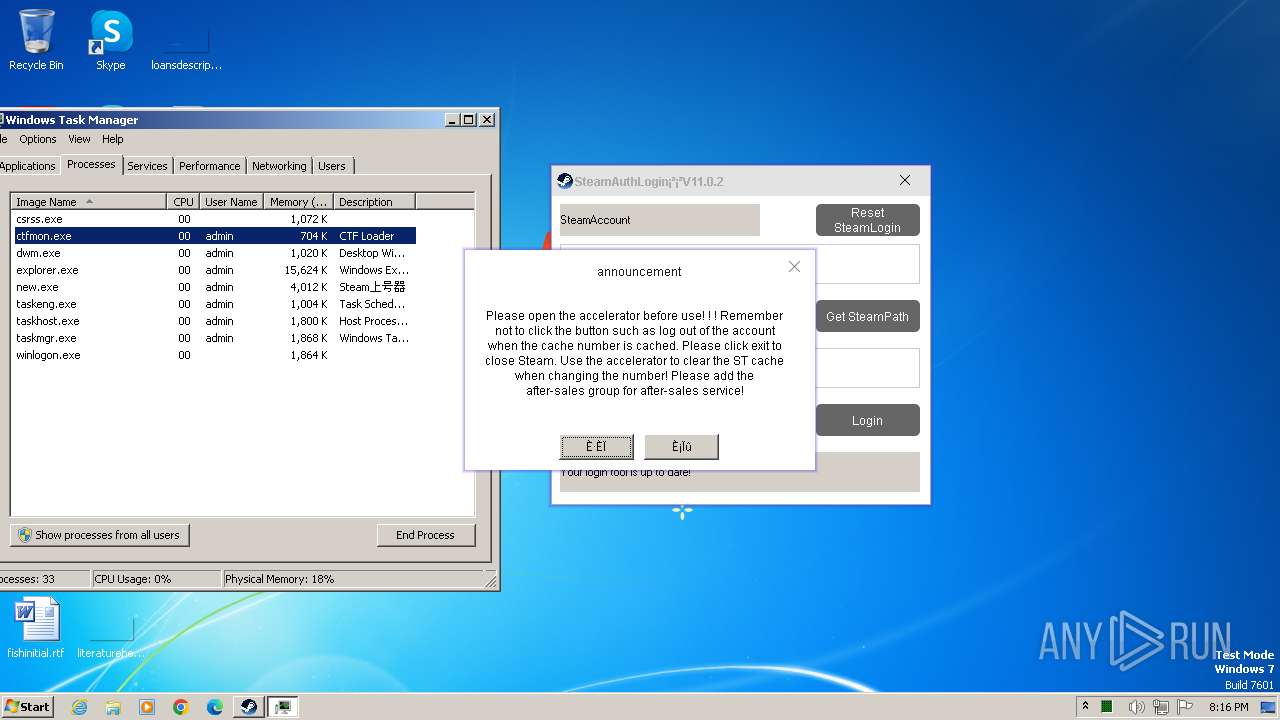Select dwm.exe process row
The height and width of the screenshot is (720, 1280).
tap(213, 253)
